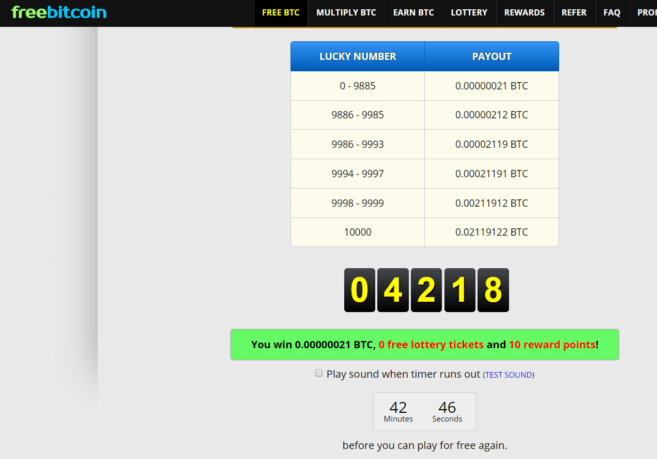Image resolution: width=657 pixels, height=459 pixels.
Task: Open the MULTIPLY BTC menu item
Action: [346, 13]
